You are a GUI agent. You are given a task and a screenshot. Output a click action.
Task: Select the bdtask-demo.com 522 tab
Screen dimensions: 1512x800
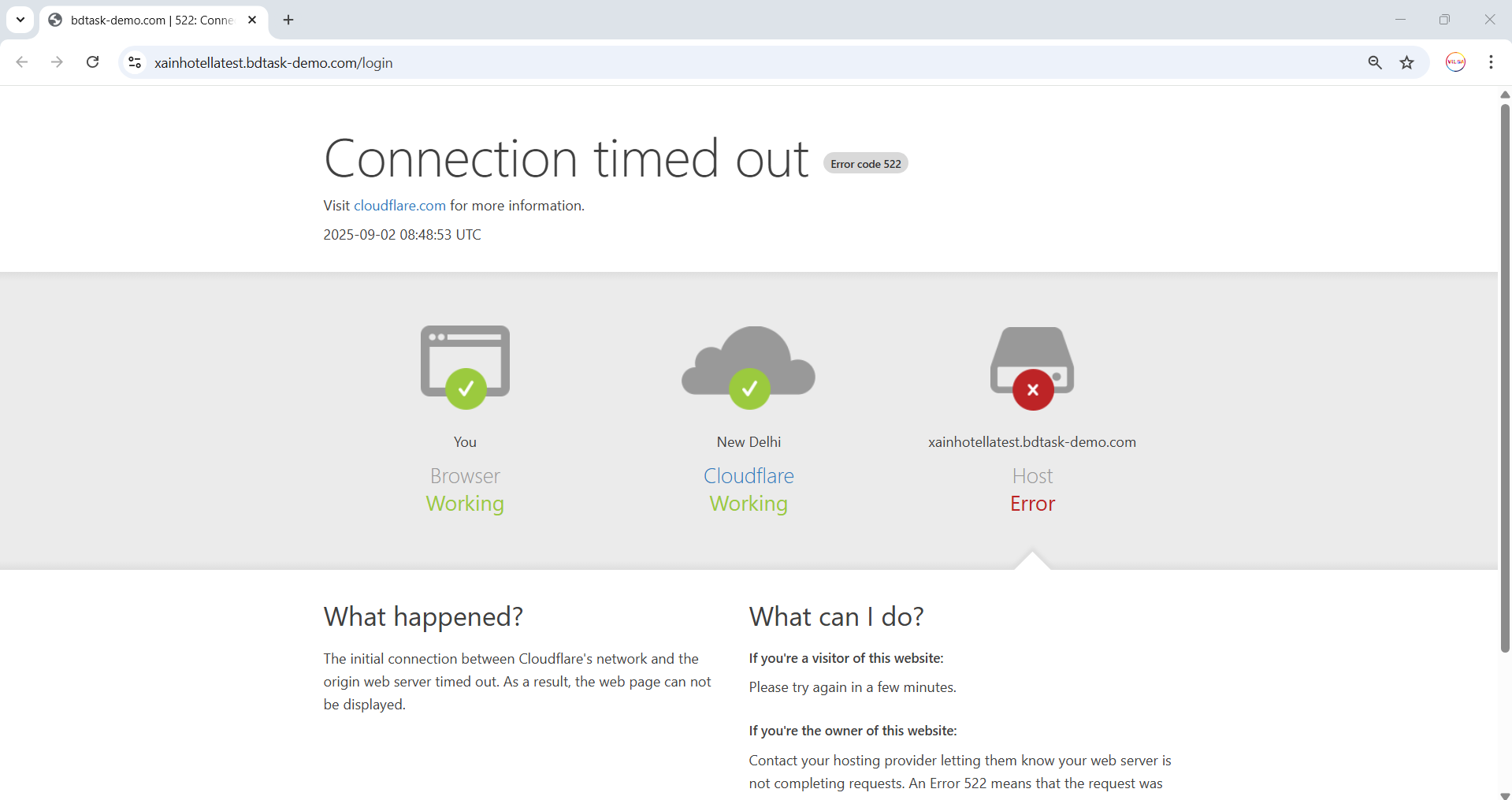[x=153, y=20]
